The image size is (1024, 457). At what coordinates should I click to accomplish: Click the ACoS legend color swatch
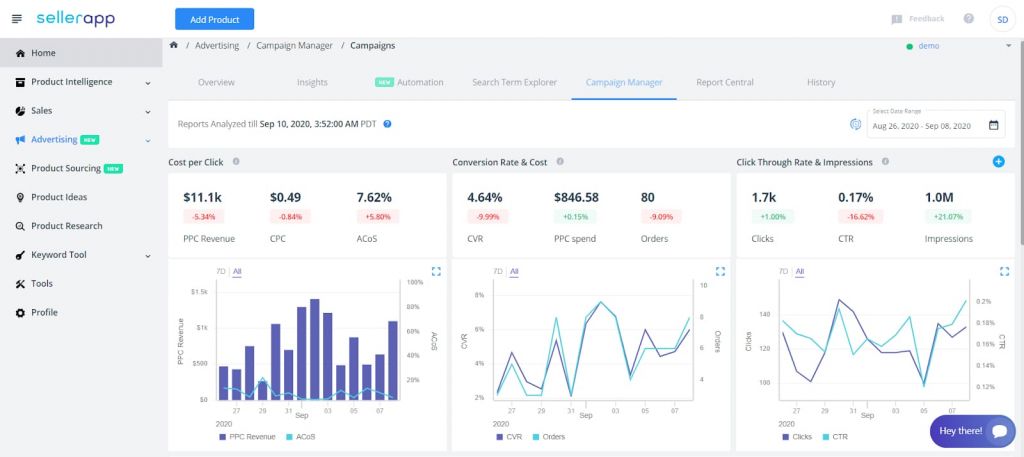[x=290, y=437]
